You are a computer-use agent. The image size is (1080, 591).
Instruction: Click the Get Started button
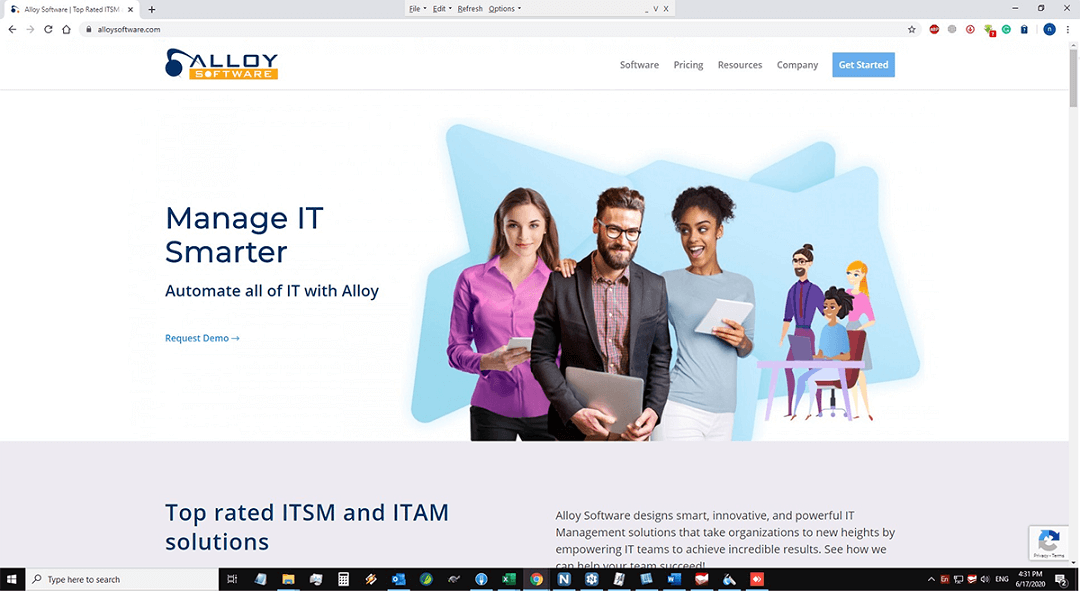click(x=863, y=65)
